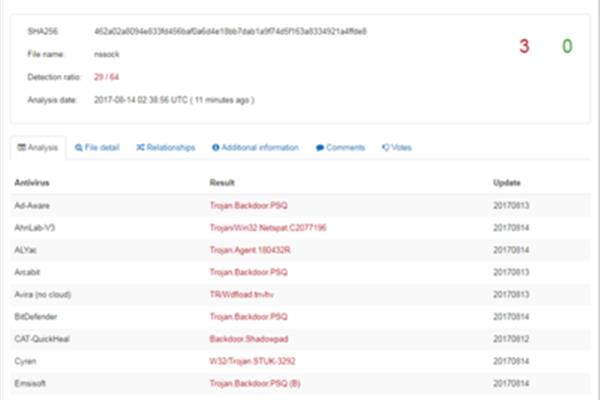The image size is (600, 400).
Task: Click Ad-Aware's update date 20170813
Action: [511, 206]
